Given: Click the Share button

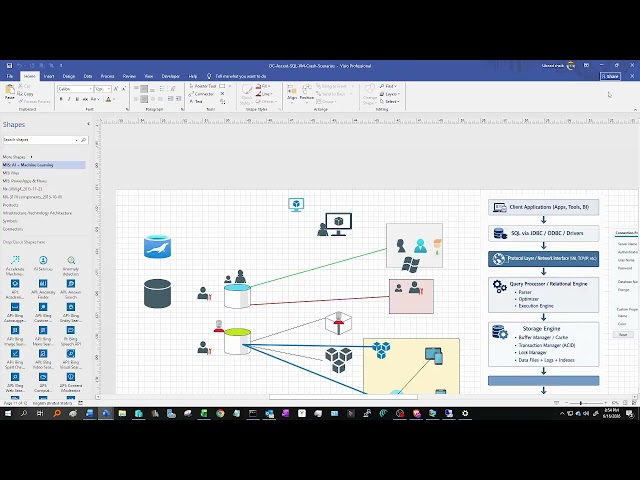Looking at the screenshot, I should [x=610, y=76].
